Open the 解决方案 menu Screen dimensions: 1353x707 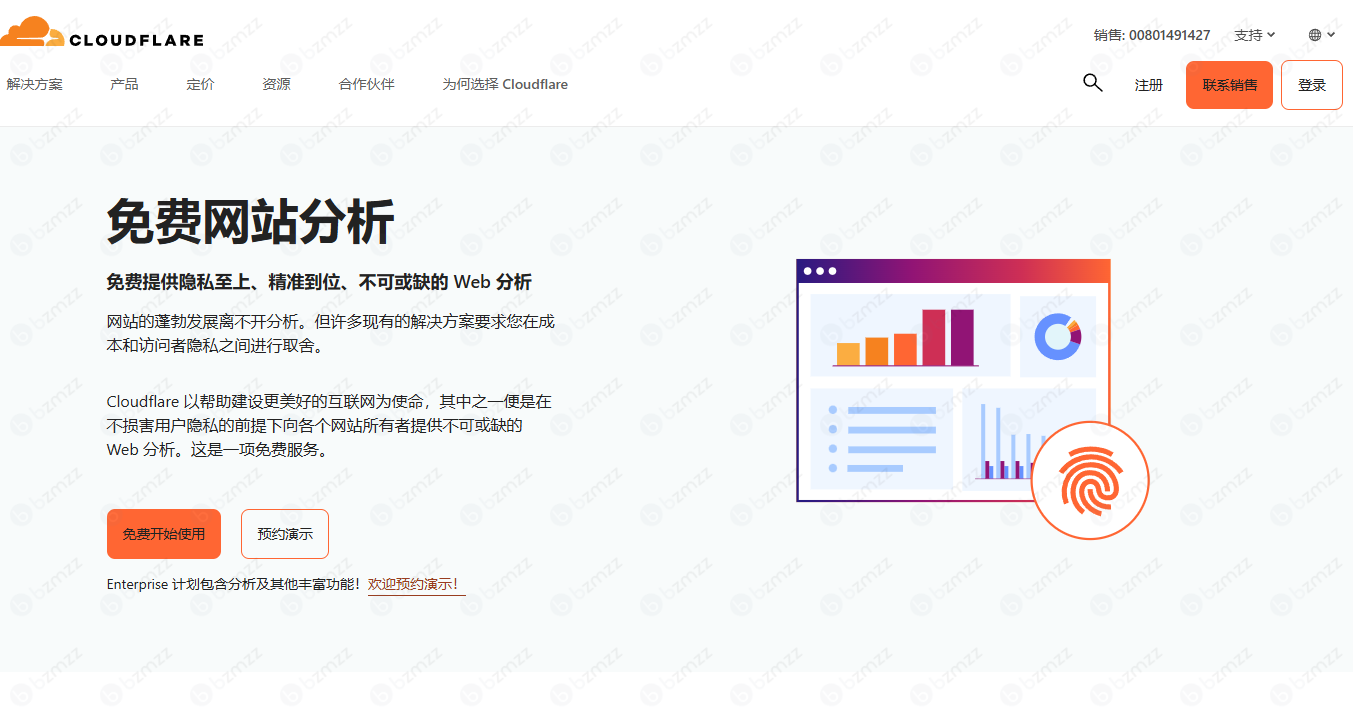pos(34,84)
